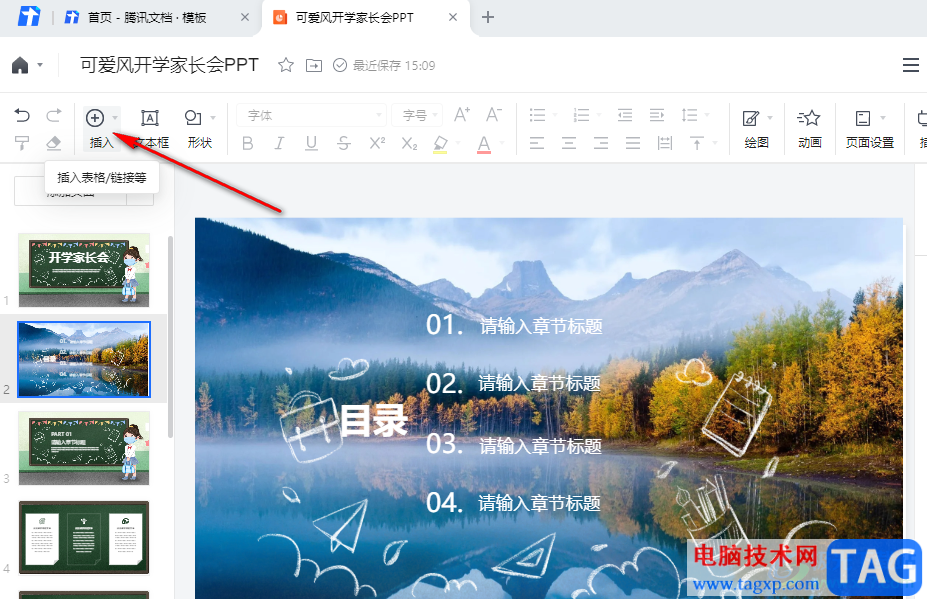Toggle superscript X² formatting
The height and width of the screenshot is (599, 927).
[377, 143]
